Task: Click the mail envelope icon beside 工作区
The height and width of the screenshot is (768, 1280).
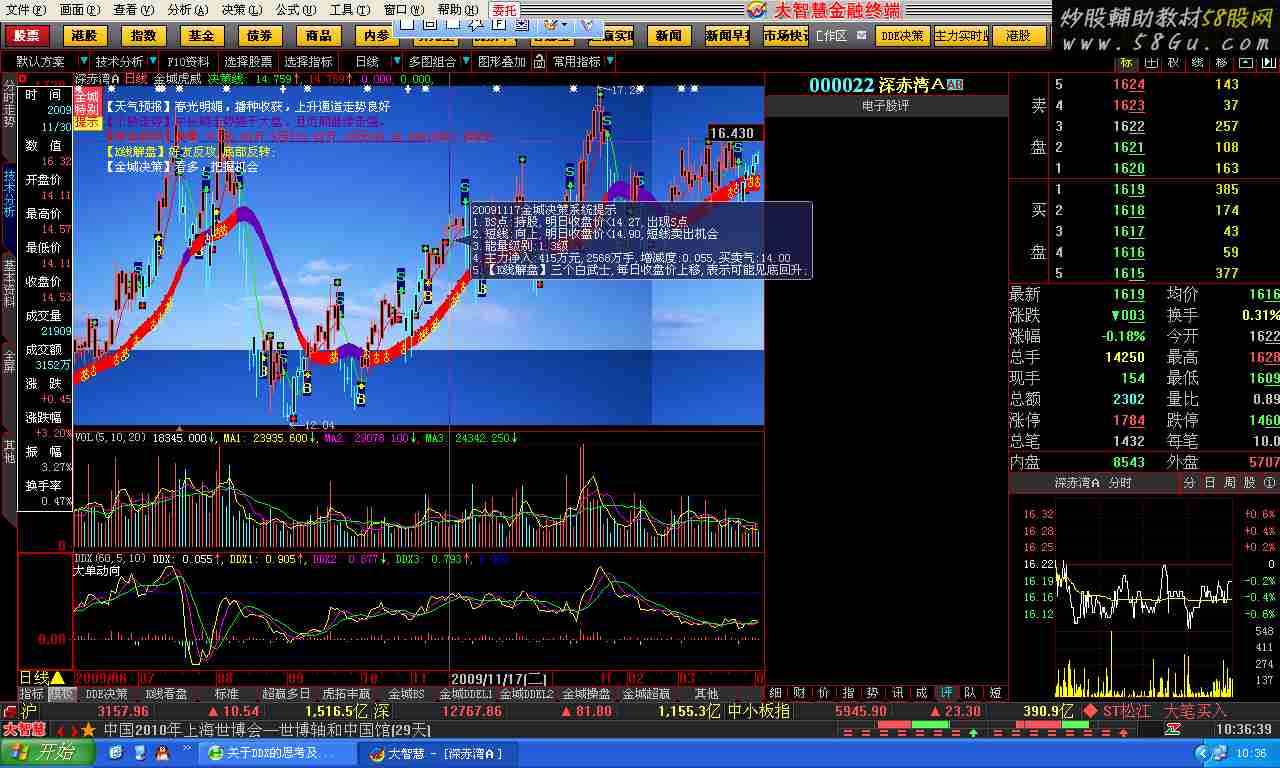Action: (x=861, y=36)
